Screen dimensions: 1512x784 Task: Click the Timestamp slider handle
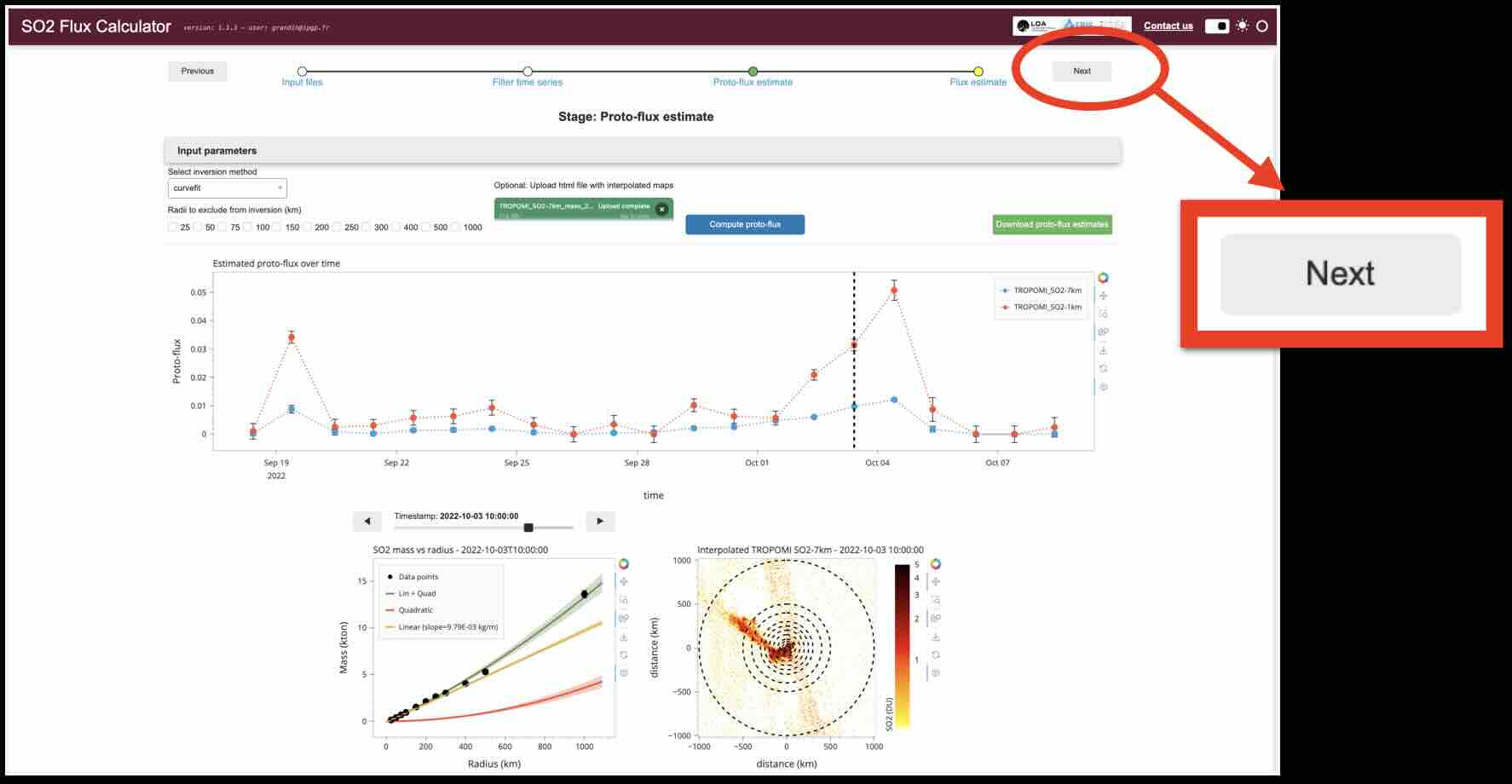pyautogui.click(x=528, y=527)
